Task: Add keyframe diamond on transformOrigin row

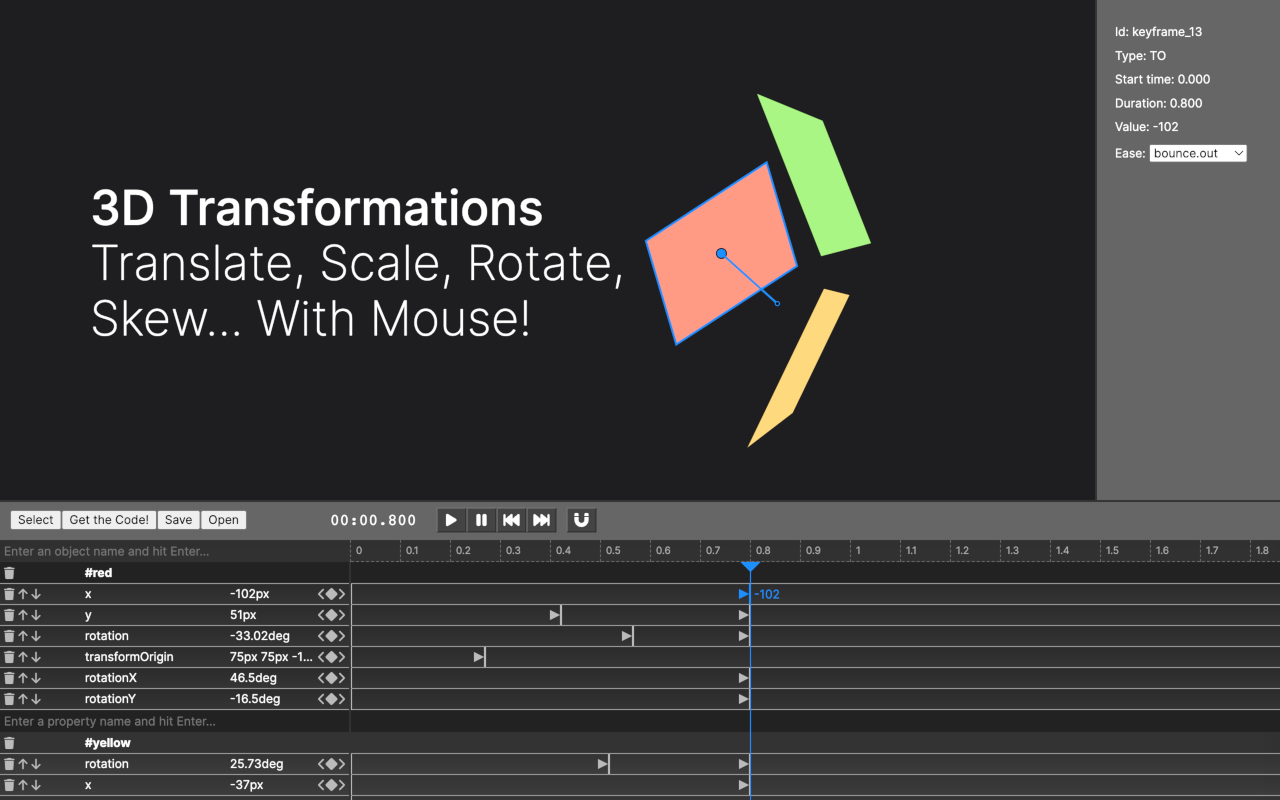Action: tap(331, 657)
